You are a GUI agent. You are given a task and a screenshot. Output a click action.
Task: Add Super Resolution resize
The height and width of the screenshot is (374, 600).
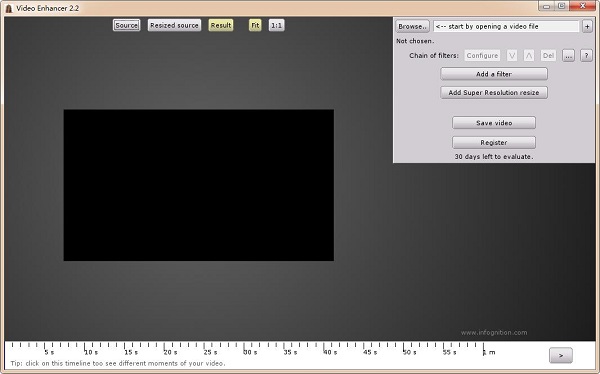pos(494,92)
